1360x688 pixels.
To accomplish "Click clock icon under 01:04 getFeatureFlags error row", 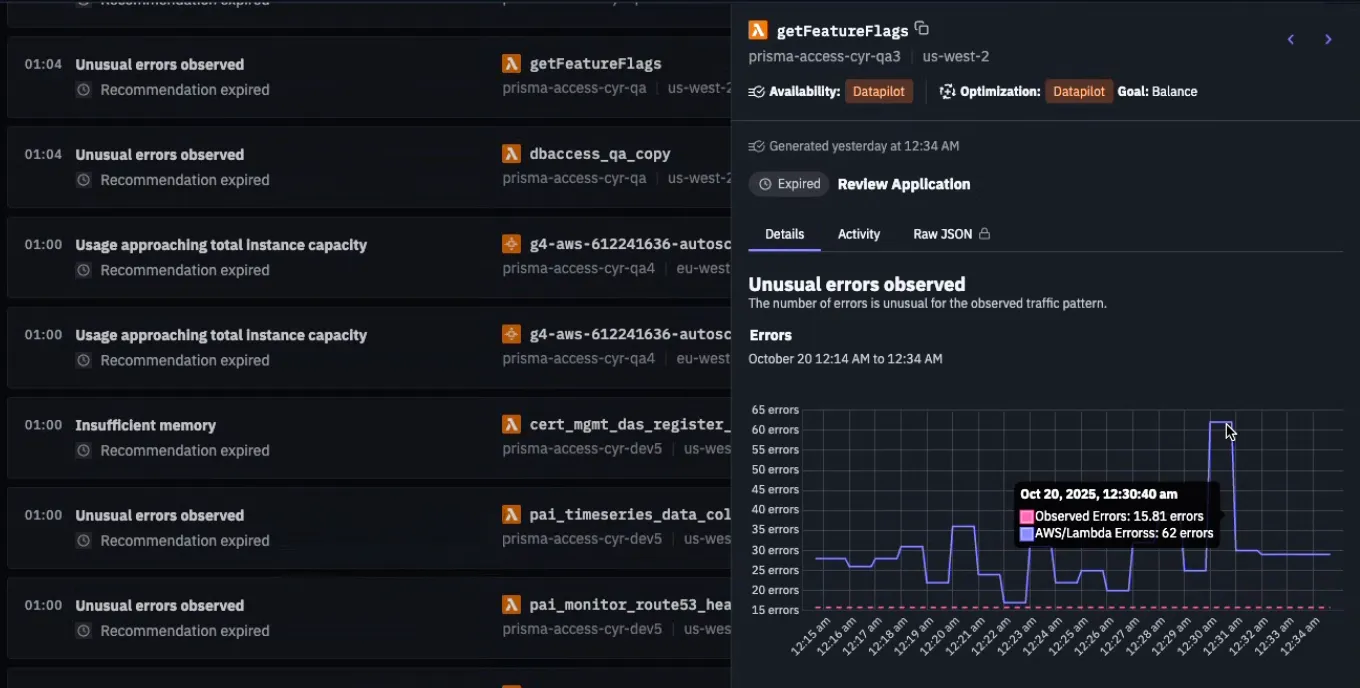I will 84,90.
